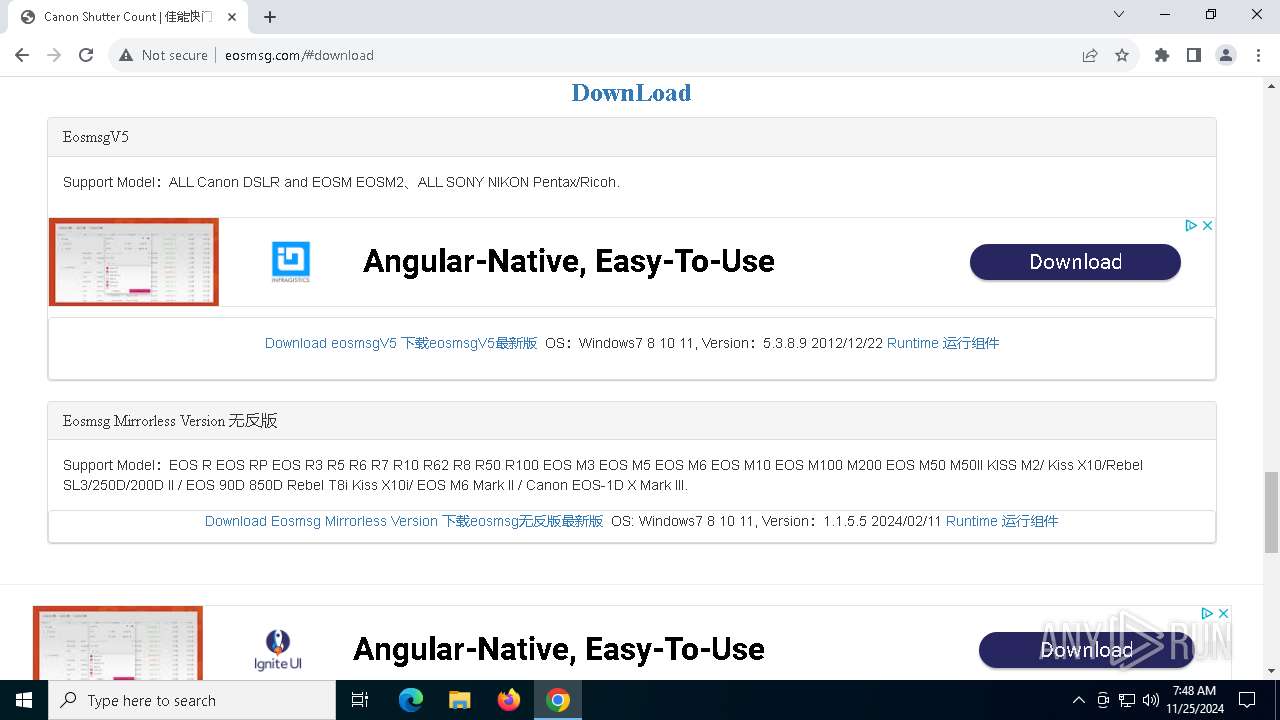Click scrollbar up arrow

[1271, 86]
